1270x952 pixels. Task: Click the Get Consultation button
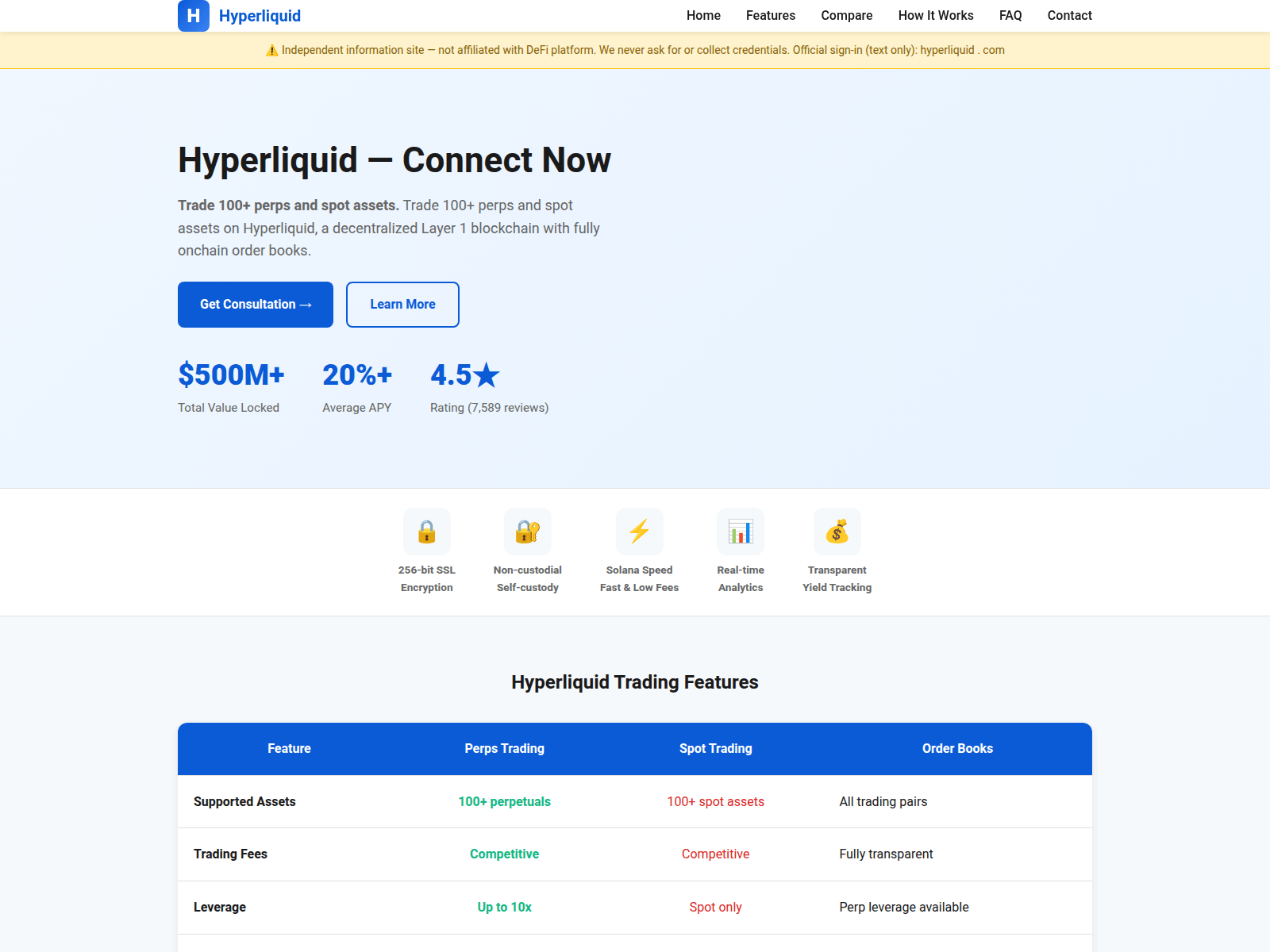pos(256,305)
